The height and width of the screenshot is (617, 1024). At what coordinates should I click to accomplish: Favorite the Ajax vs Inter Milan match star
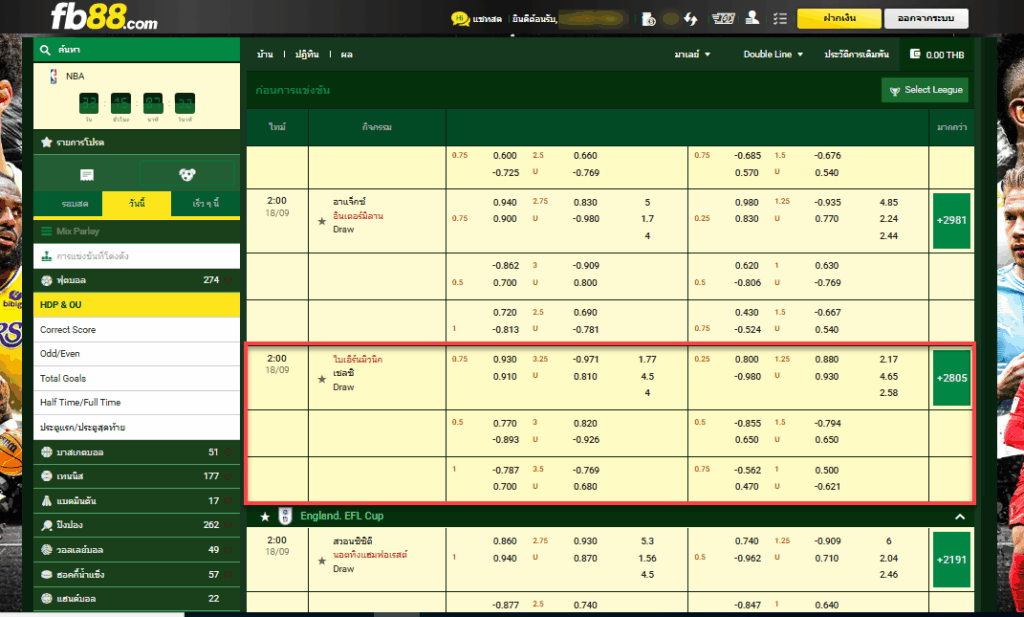pos(322,221)
